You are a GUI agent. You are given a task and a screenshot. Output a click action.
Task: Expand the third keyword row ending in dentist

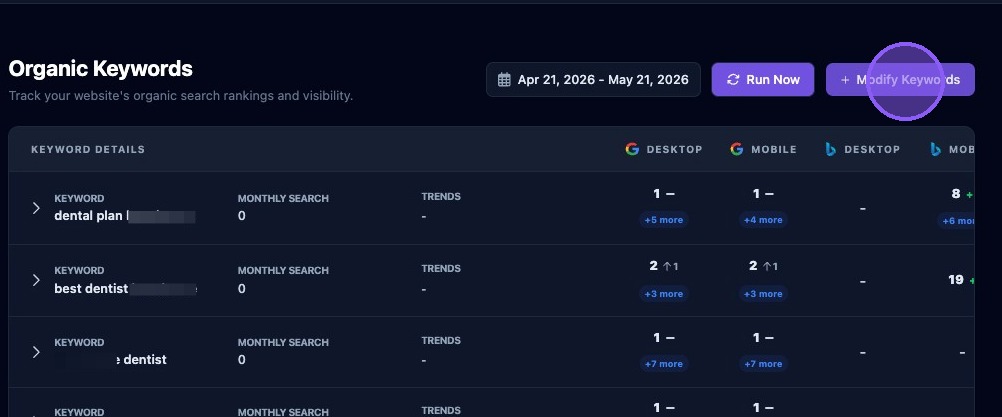(x=36, y=353)
